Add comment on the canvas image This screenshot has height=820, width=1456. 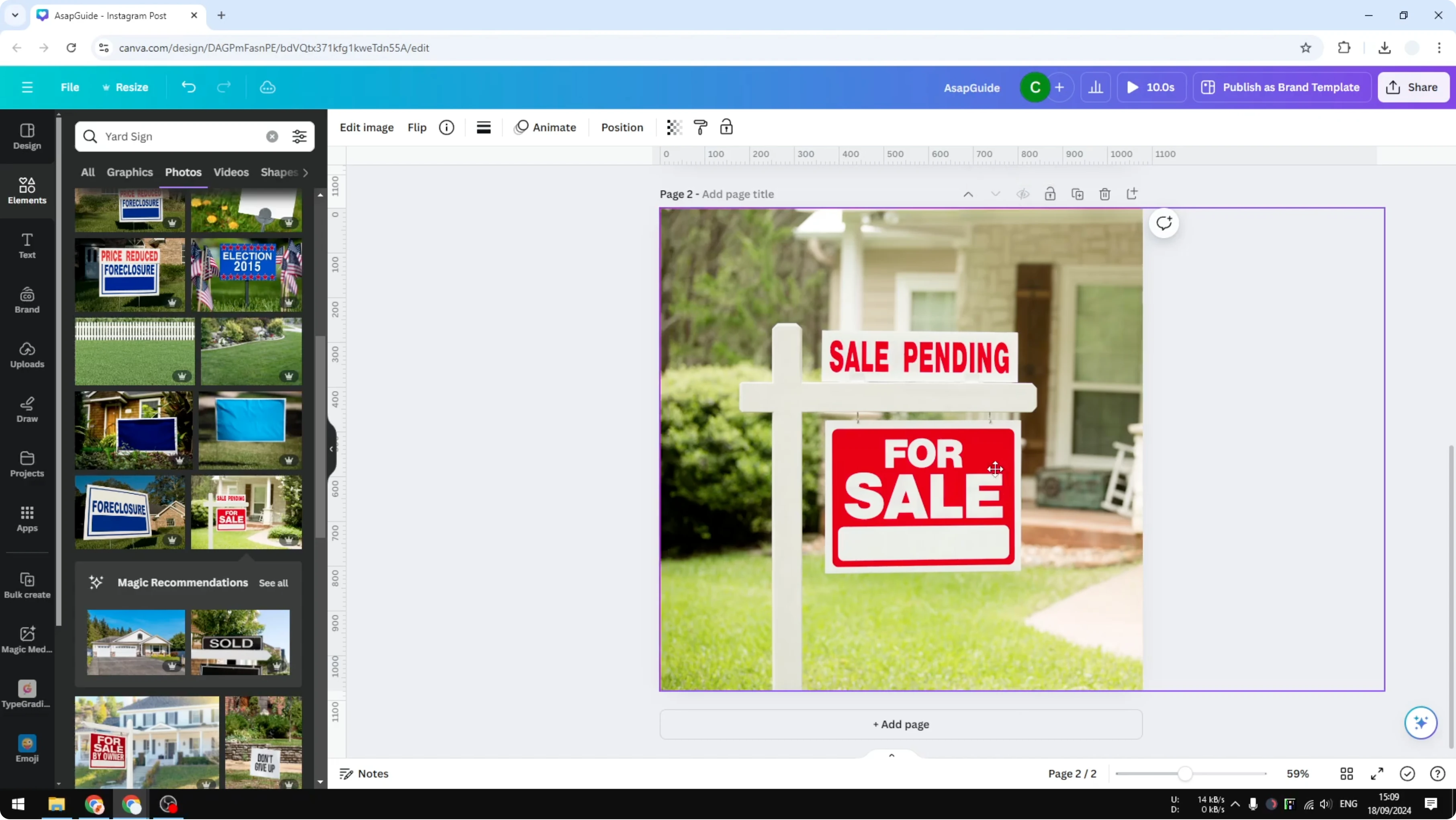(1163, 223)
